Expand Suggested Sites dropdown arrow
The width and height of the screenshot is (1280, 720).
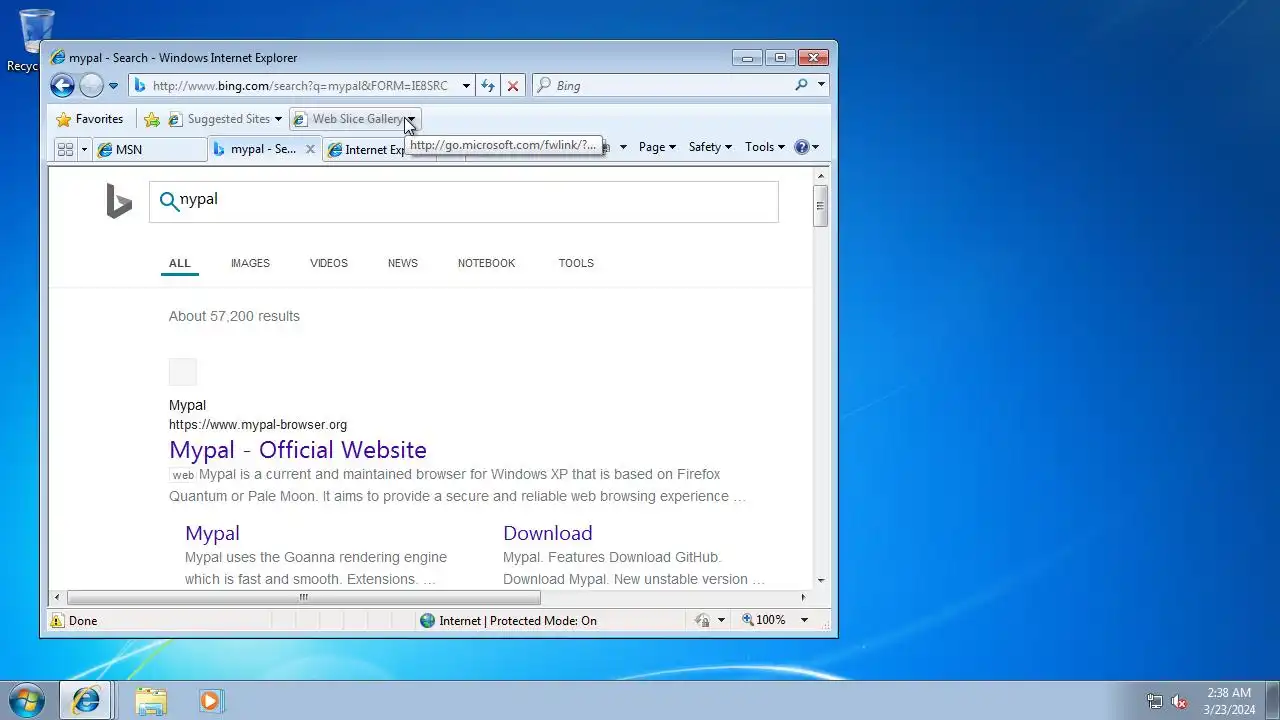coord(278,119)
